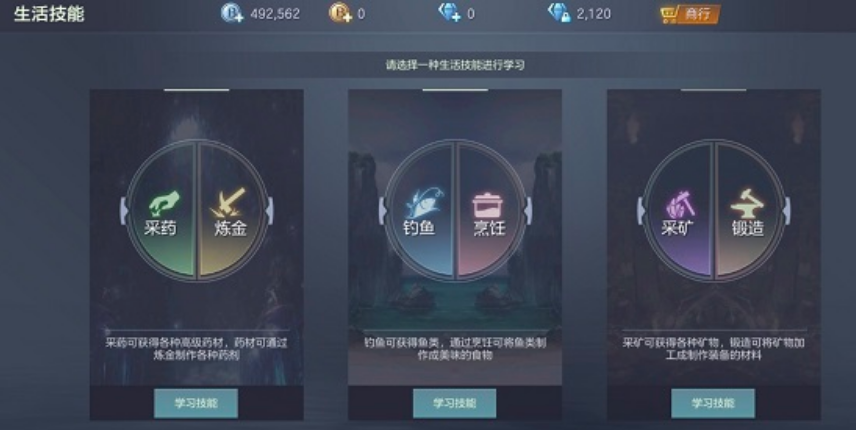The image size is (856, 430).
Task: Click the right arrow on the fishing-cooking circle
Action: [528, 211]
